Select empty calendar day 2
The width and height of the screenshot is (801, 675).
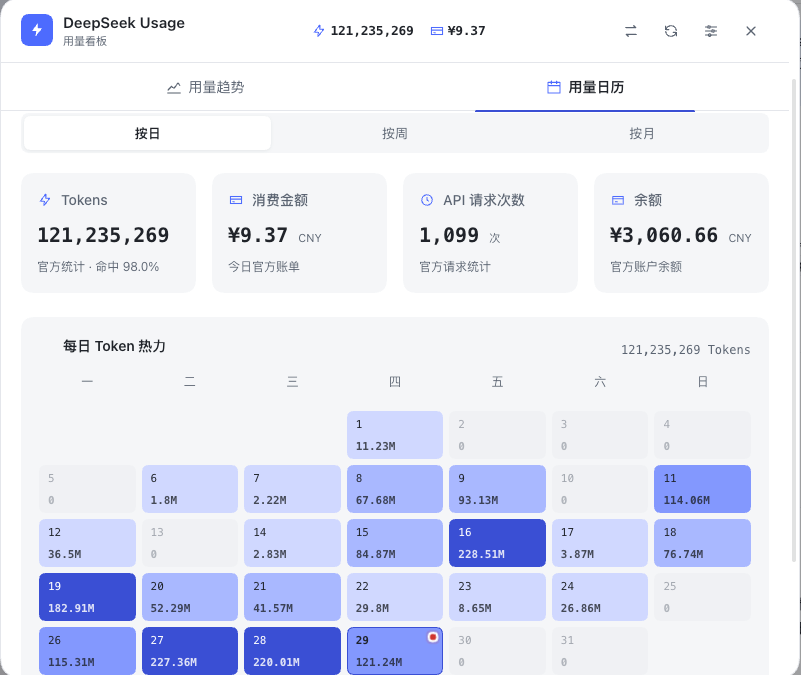tap(498, 435)
